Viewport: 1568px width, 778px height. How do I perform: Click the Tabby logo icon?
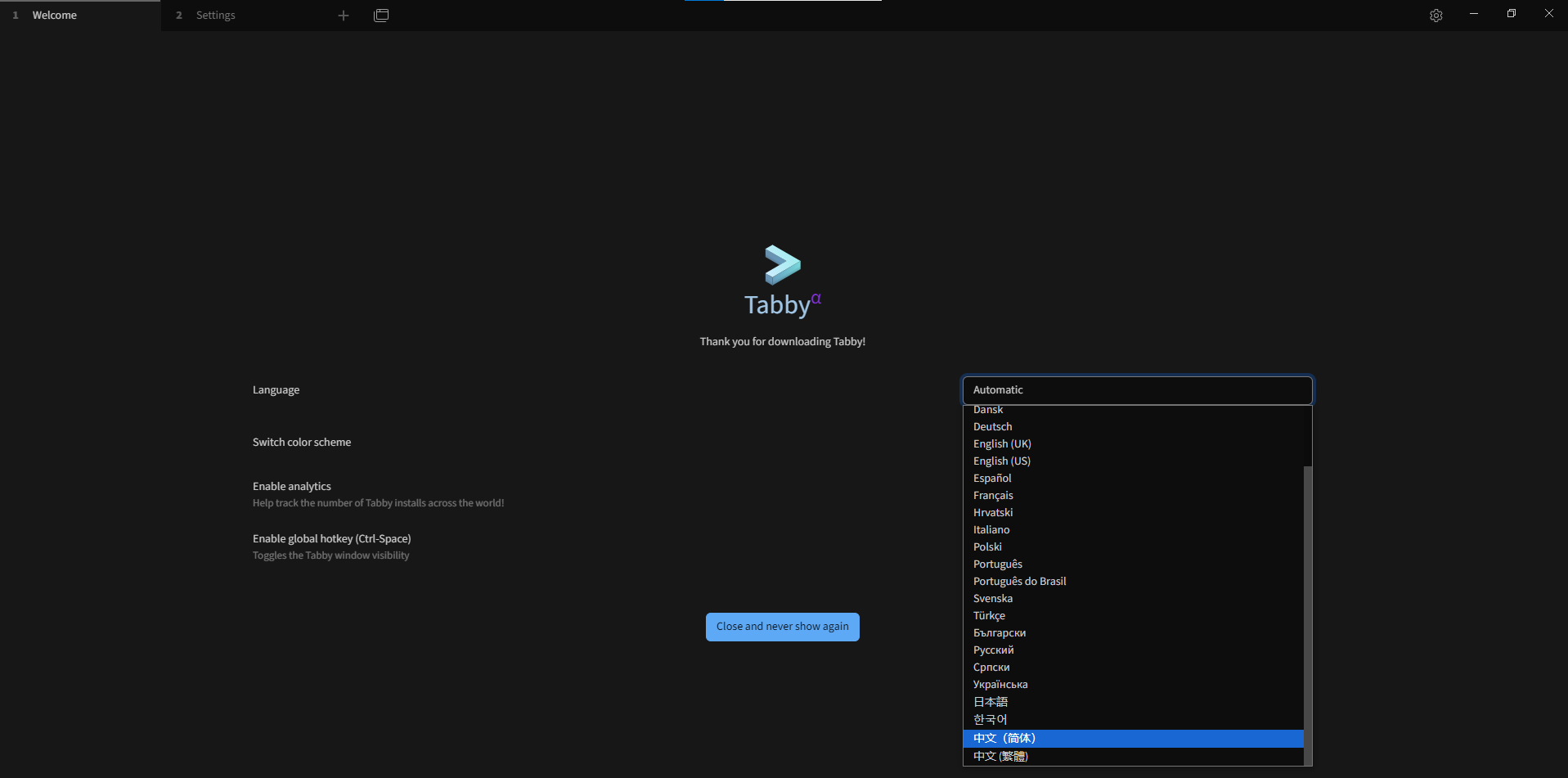783,264
